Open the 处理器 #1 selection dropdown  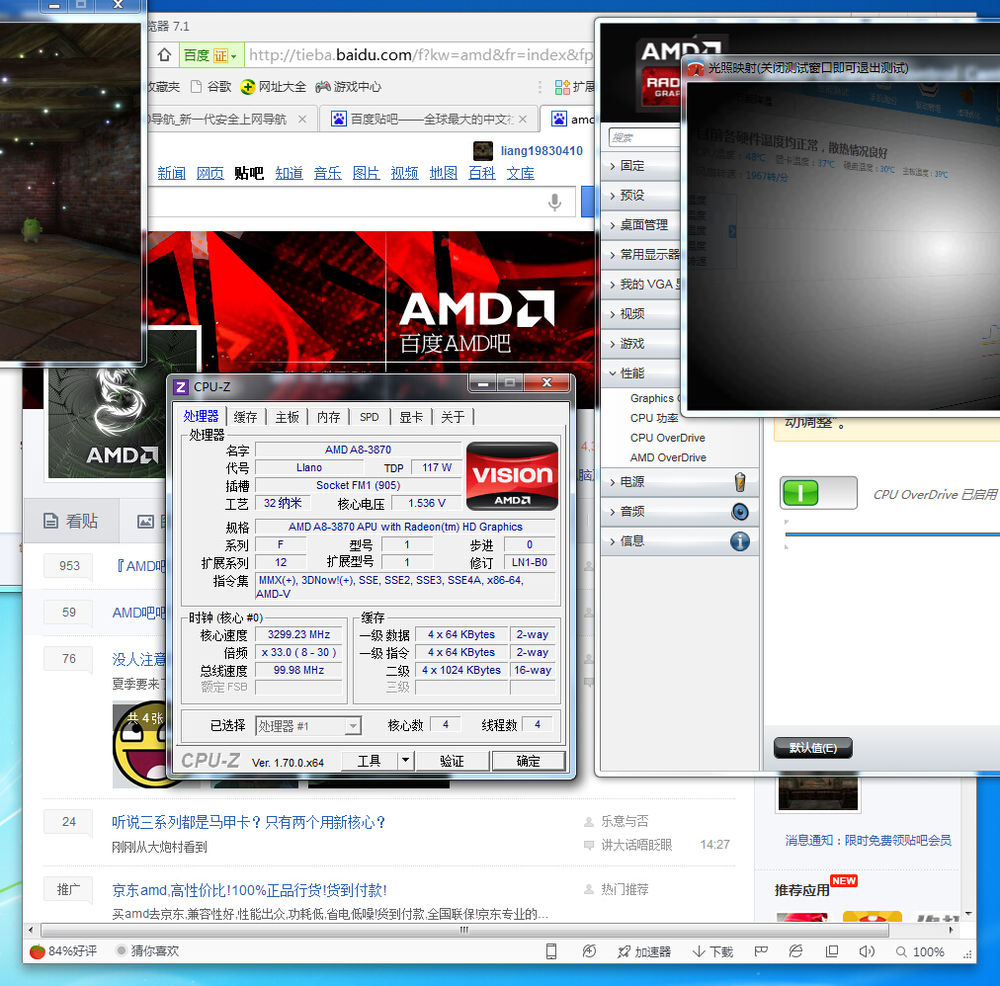pos(309,726)
